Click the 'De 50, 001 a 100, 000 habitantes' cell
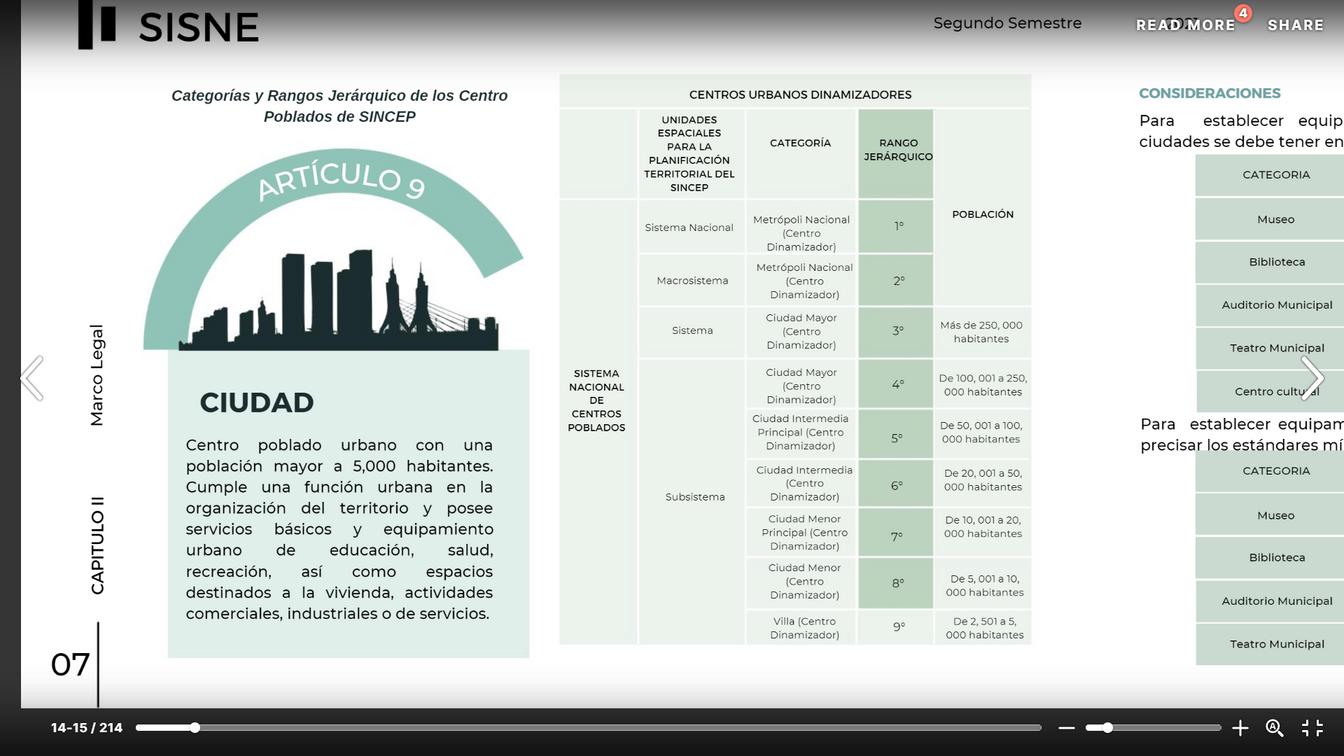 pyautogui.click(x=981, y=432)
